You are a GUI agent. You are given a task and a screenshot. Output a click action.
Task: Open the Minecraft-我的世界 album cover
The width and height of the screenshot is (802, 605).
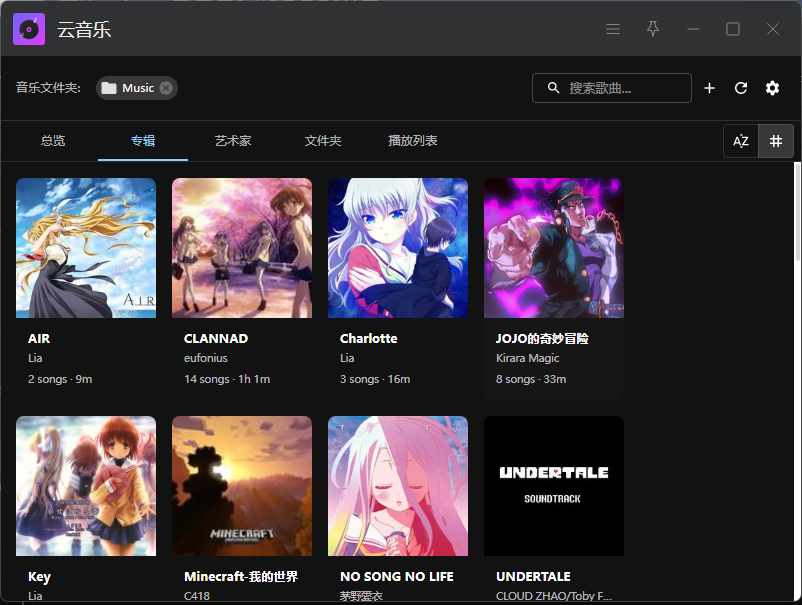242,486
